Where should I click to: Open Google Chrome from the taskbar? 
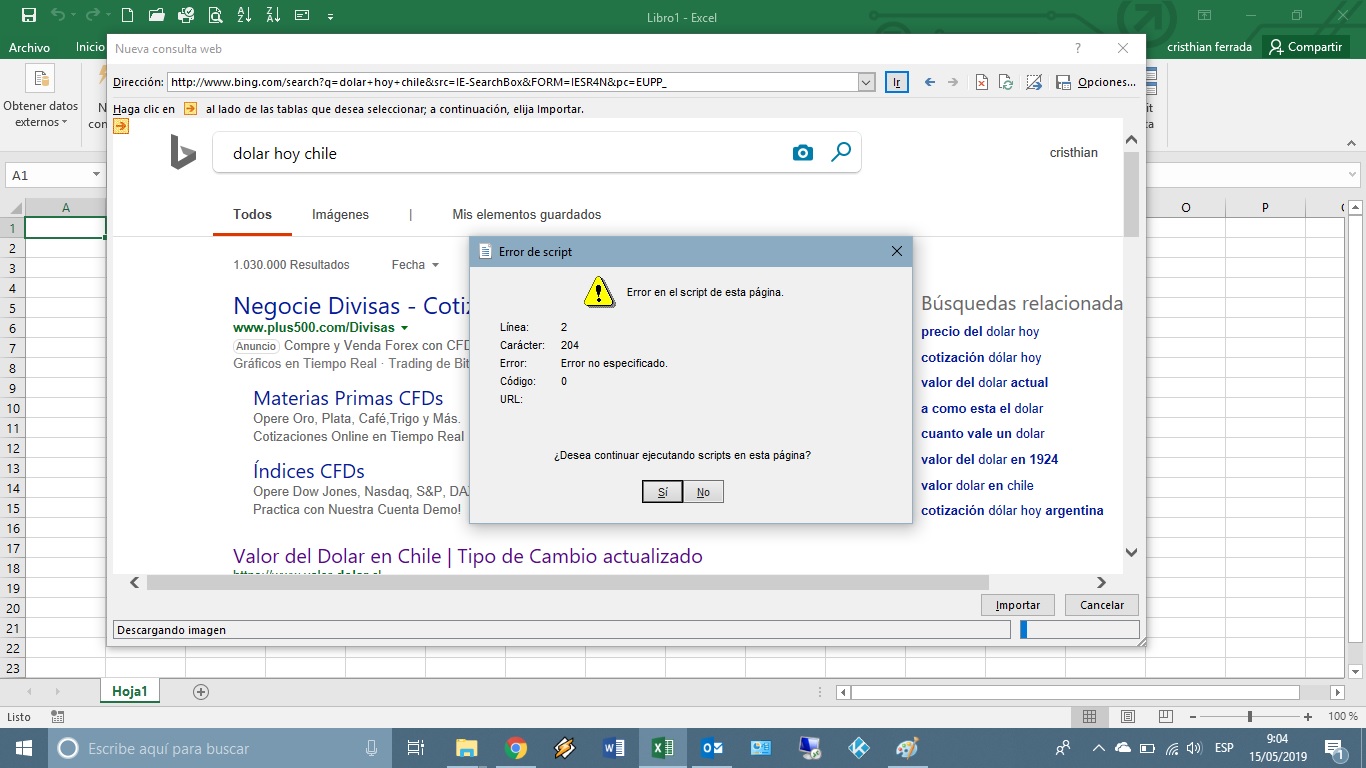(516, 748)
